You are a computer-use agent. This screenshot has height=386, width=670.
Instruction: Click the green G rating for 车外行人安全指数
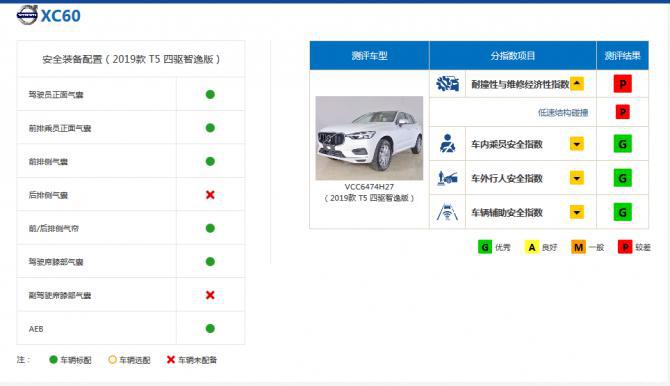coord(623,178)
